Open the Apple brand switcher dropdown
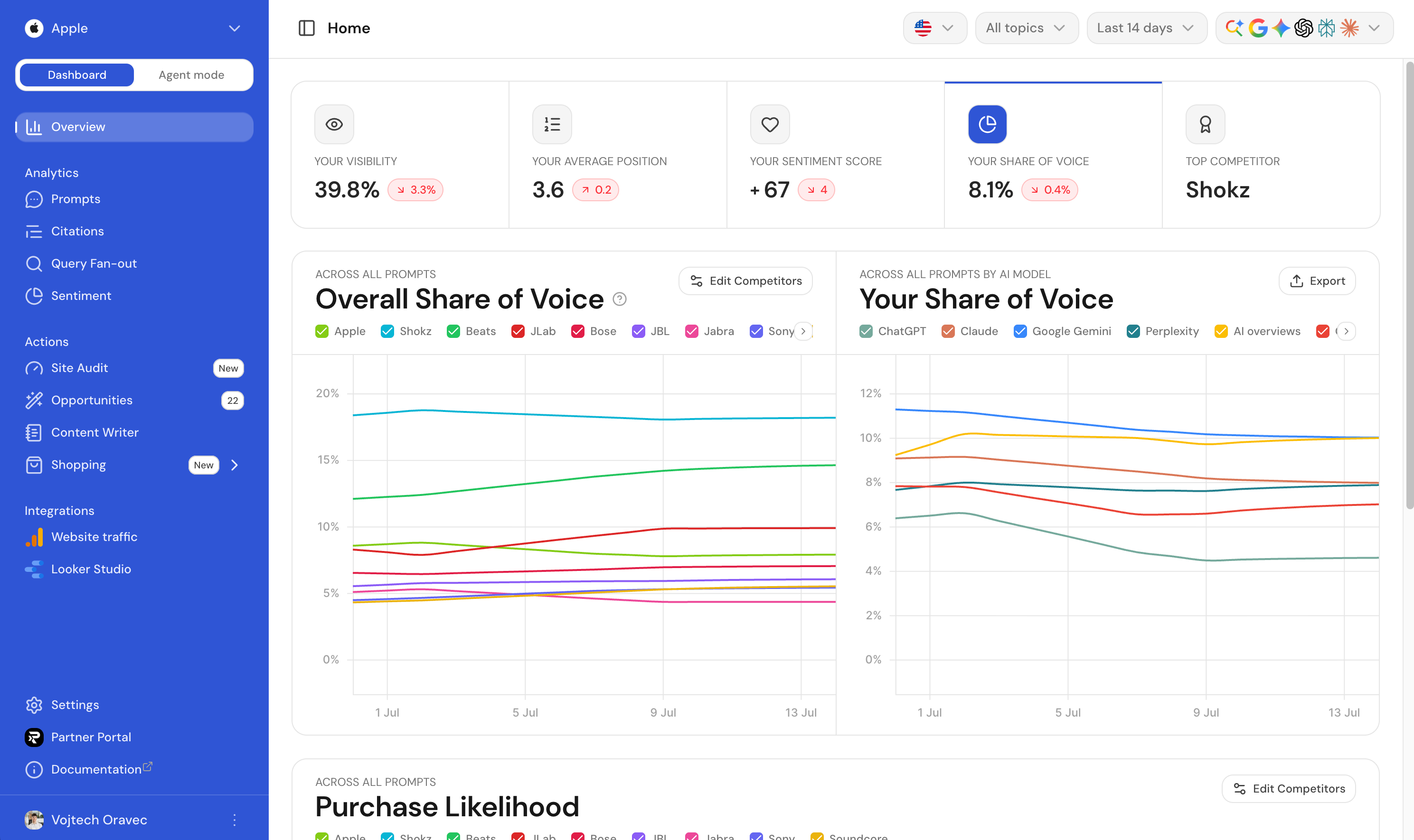The height and width of the screenshot is (840, 1414). click(235, 28)
